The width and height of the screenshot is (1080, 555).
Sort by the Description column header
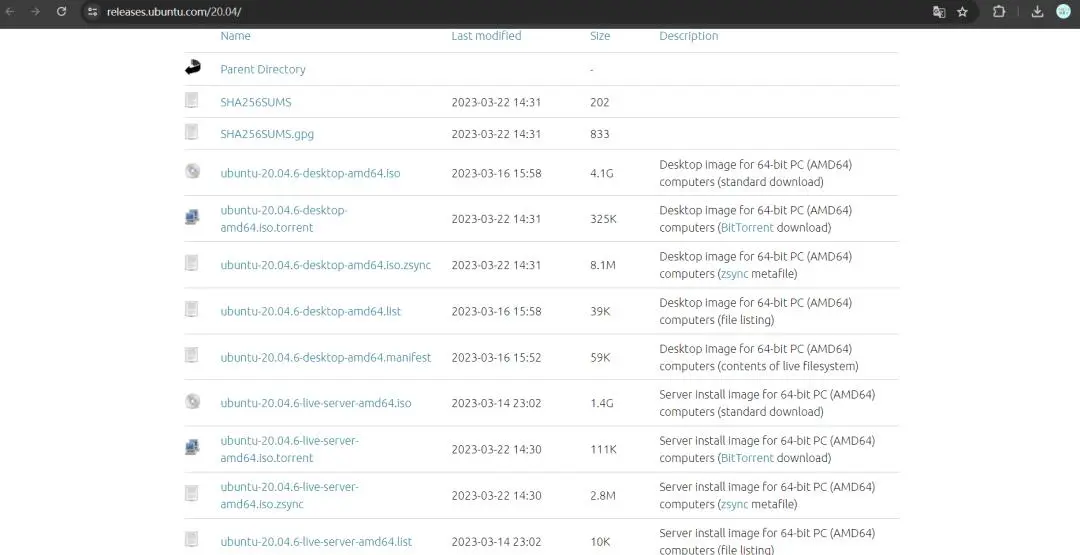click(689, 36)
